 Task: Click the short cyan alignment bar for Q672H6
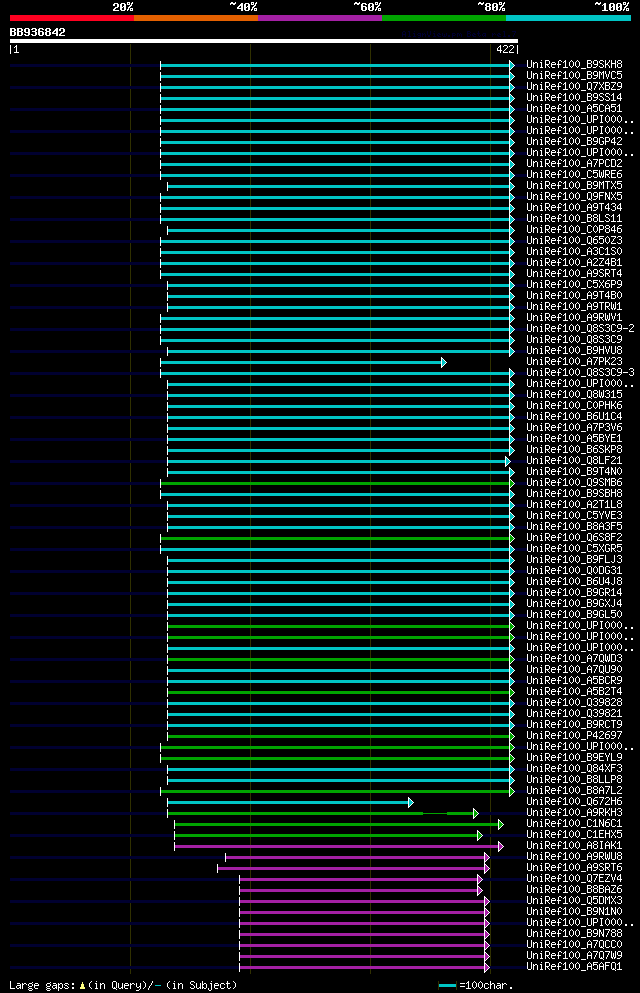click(291, 802)
